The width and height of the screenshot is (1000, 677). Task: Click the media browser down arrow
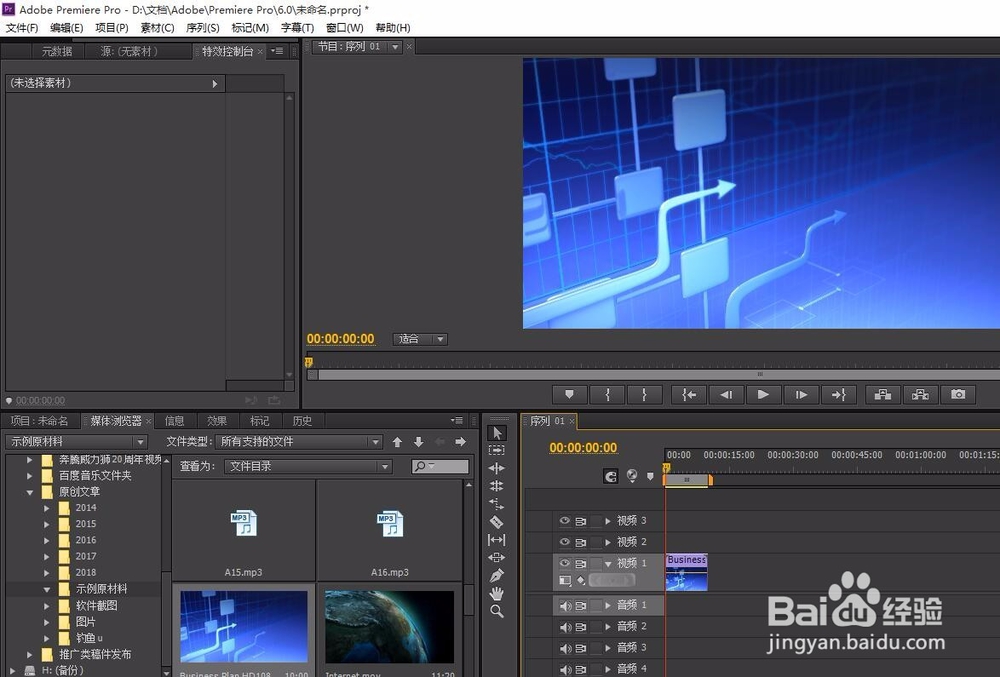point(418,442)
